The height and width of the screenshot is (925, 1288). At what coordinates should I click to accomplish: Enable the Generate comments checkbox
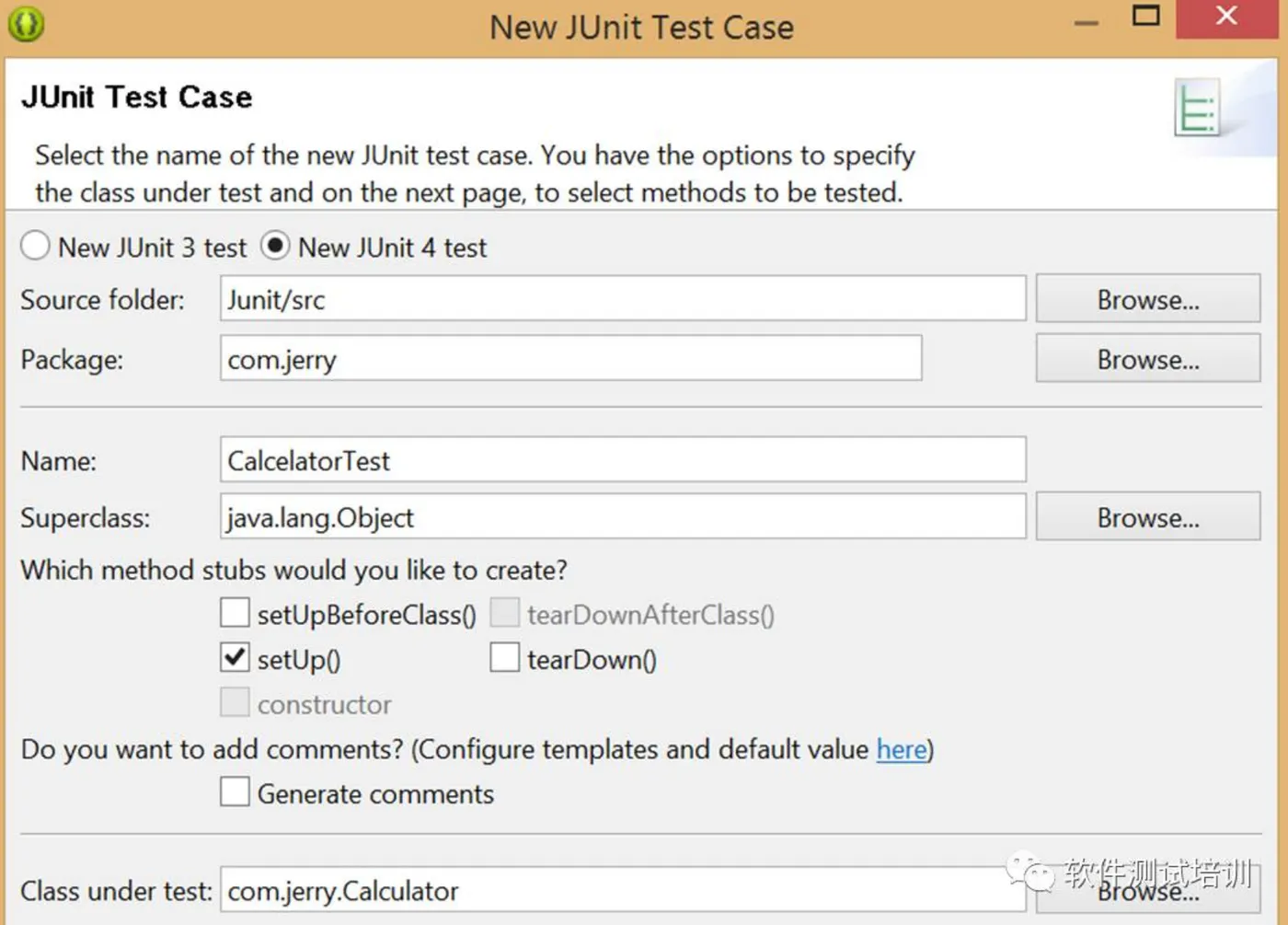(x=235, y=792)
